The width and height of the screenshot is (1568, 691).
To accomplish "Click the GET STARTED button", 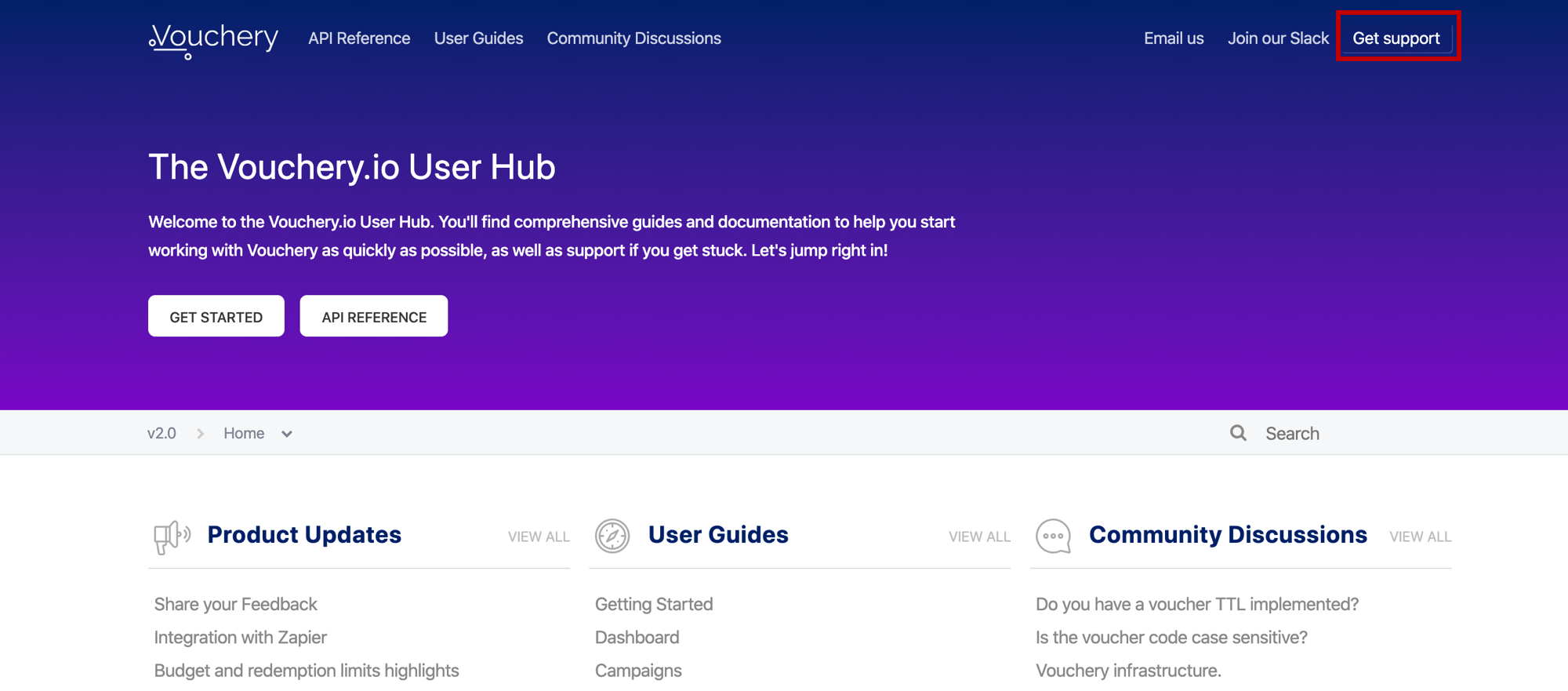I will (216, 316).
